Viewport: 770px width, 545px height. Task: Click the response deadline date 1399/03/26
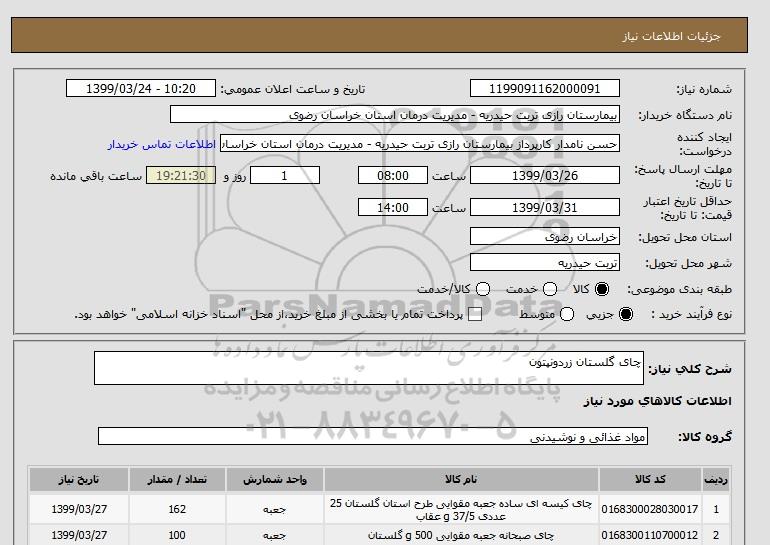pos(545,175)
